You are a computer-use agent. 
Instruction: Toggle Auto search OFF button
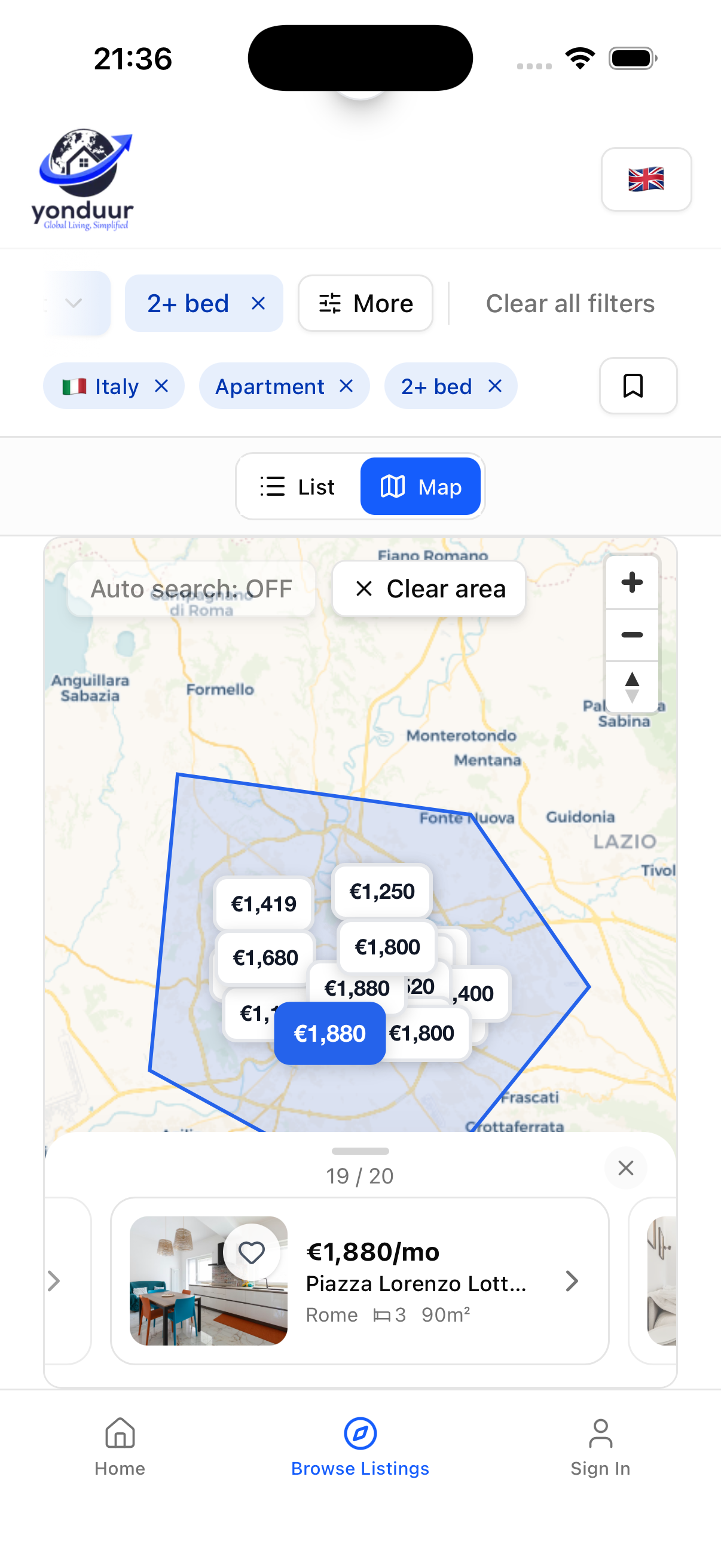191,588
